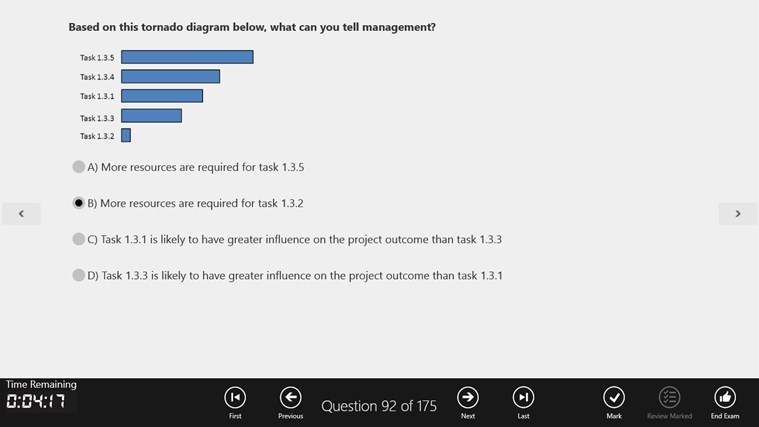
Task: Choose option C radio button
Action: pos(78,239)
